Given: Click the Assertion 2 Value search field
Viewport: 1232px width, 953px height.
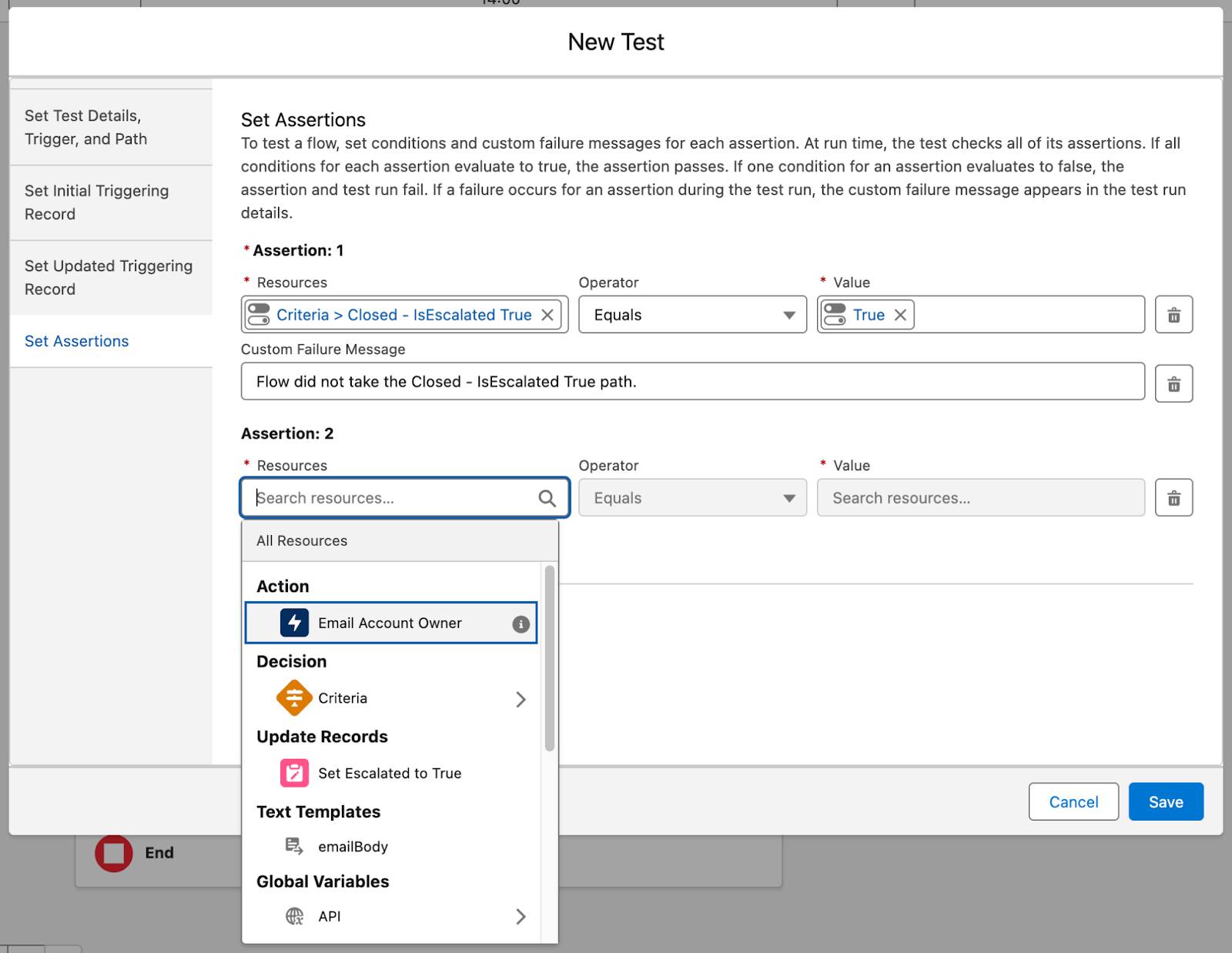Looking at the screenshot, I should (980, 498).
